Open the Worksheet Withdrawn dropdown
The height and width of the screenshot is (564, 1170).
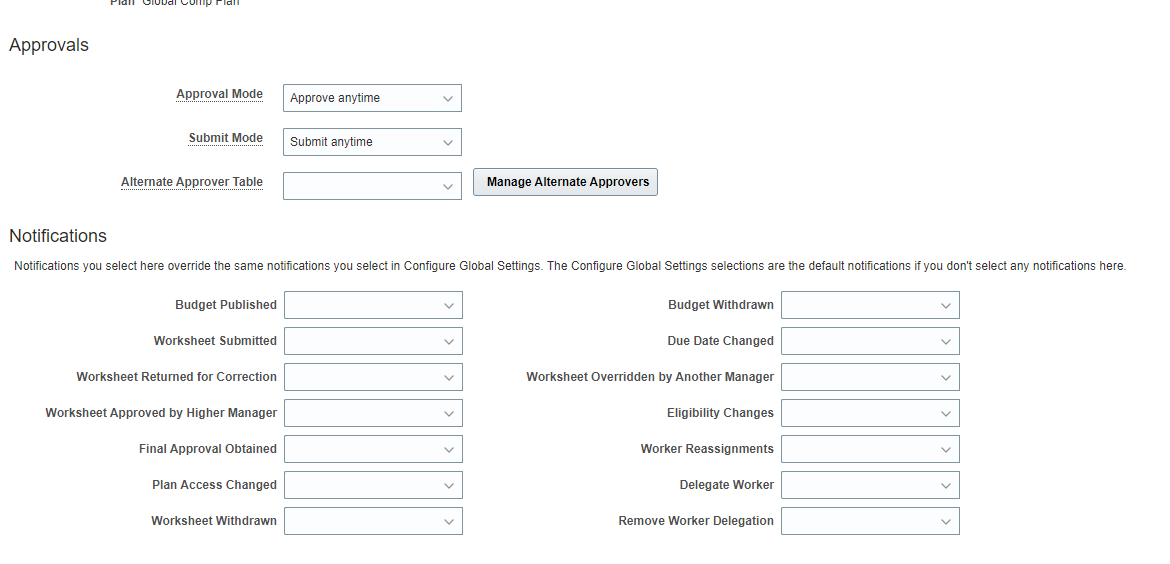(373, 521)
